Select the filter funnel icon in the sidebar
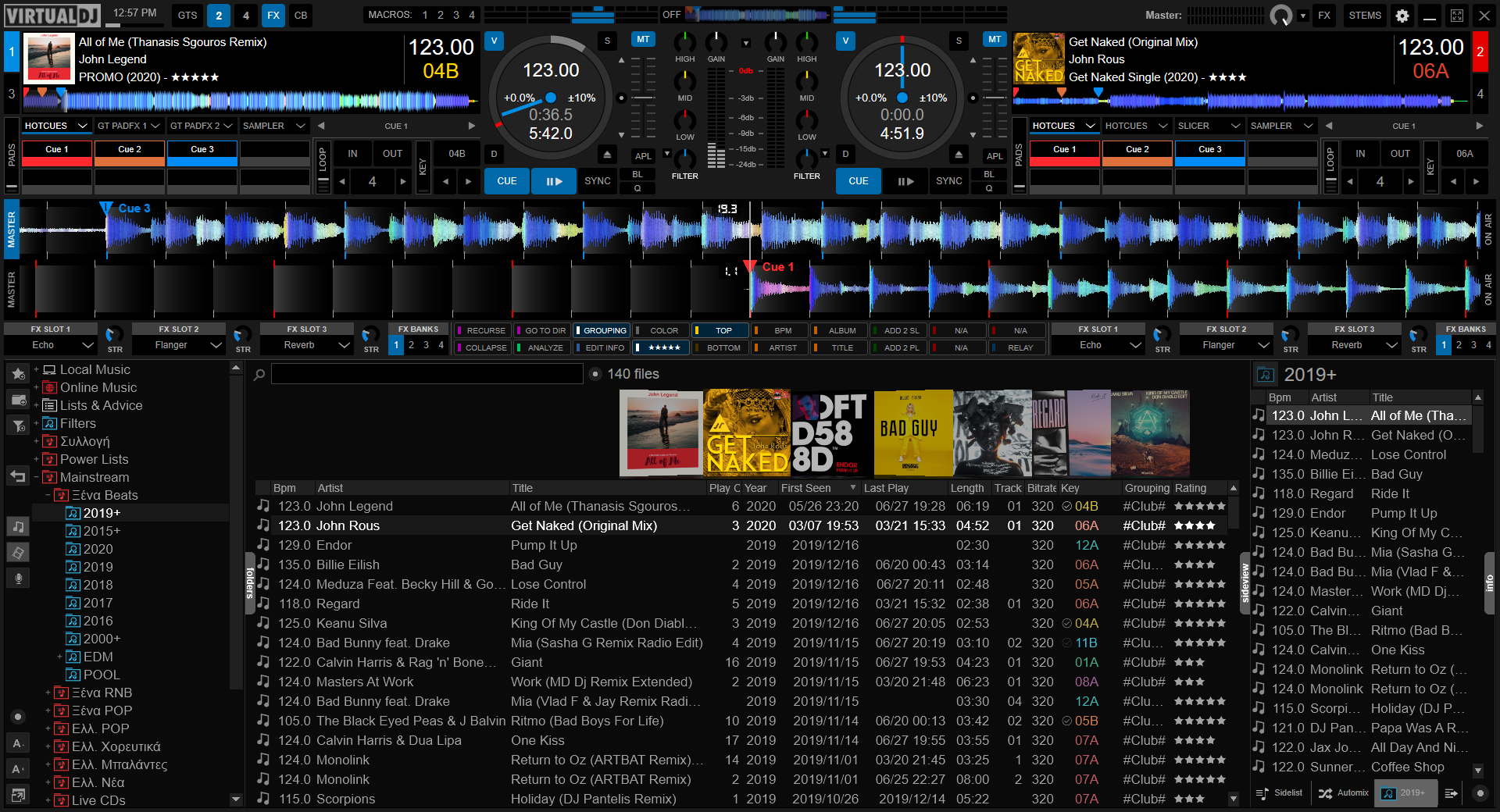The width and height of the screenshot is (1500, 812). [17, 426]
